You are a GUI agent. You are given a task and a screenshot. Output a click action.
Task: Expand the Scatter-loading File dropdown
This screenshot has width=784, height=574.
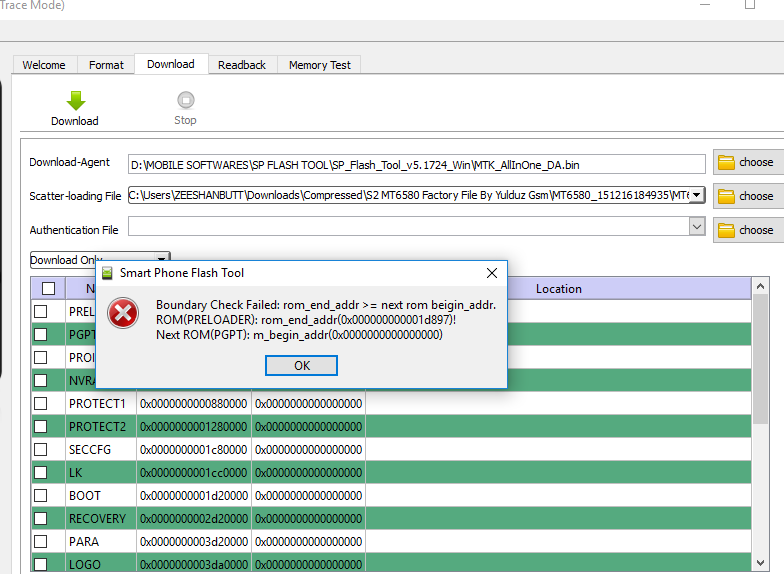point(696,195)
